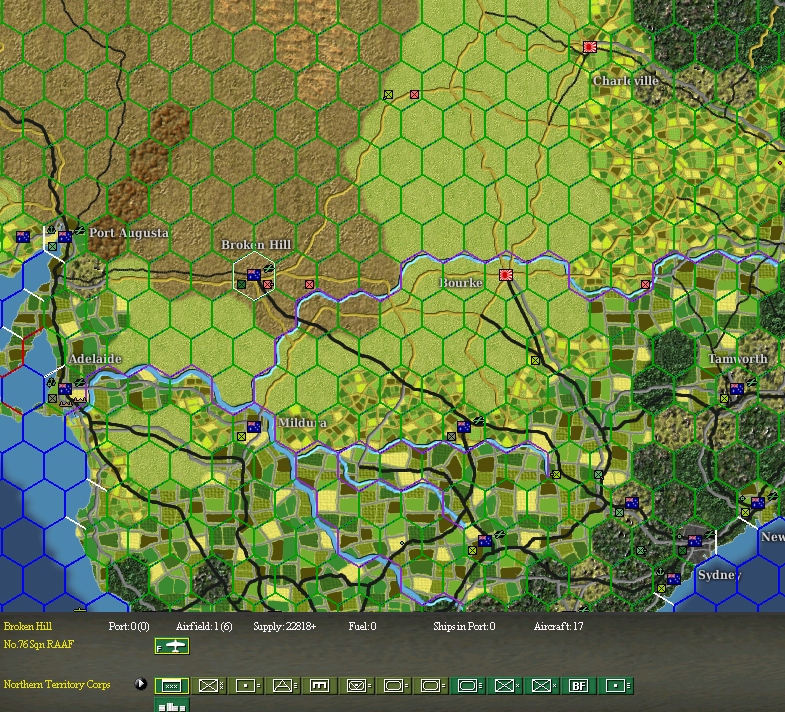Click the Australian flag at Port Augusta
785x712 pixels.
(x=65, y=237)
